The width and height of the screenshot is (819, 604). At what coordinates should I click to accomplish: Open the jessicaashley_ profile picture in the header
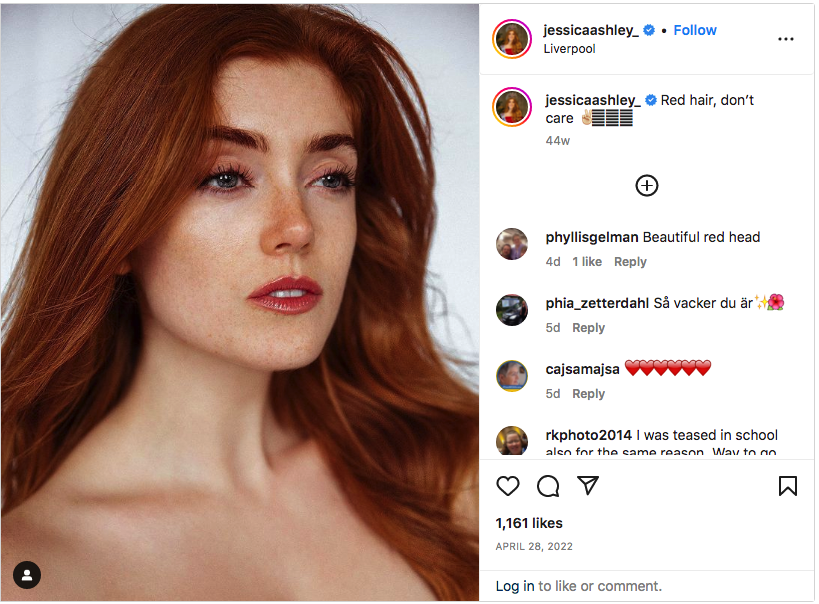(512, 39)
